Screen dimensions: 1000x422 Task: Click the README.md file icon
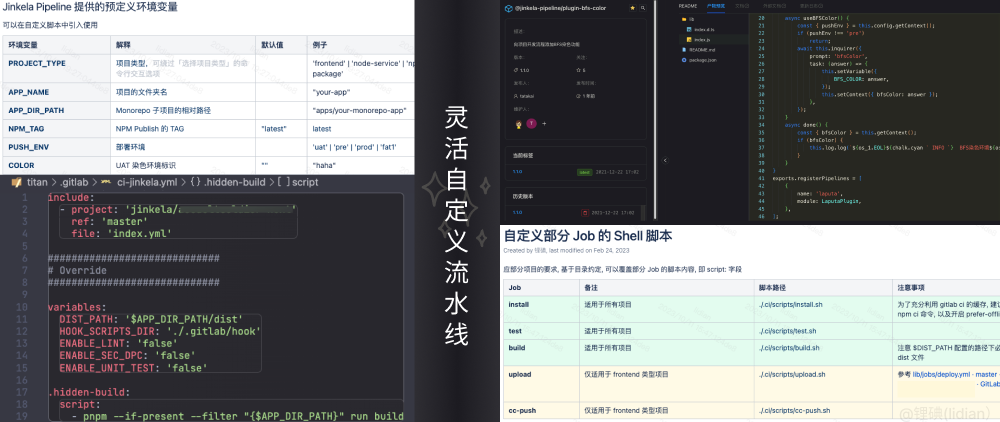(x=684, y=49)
